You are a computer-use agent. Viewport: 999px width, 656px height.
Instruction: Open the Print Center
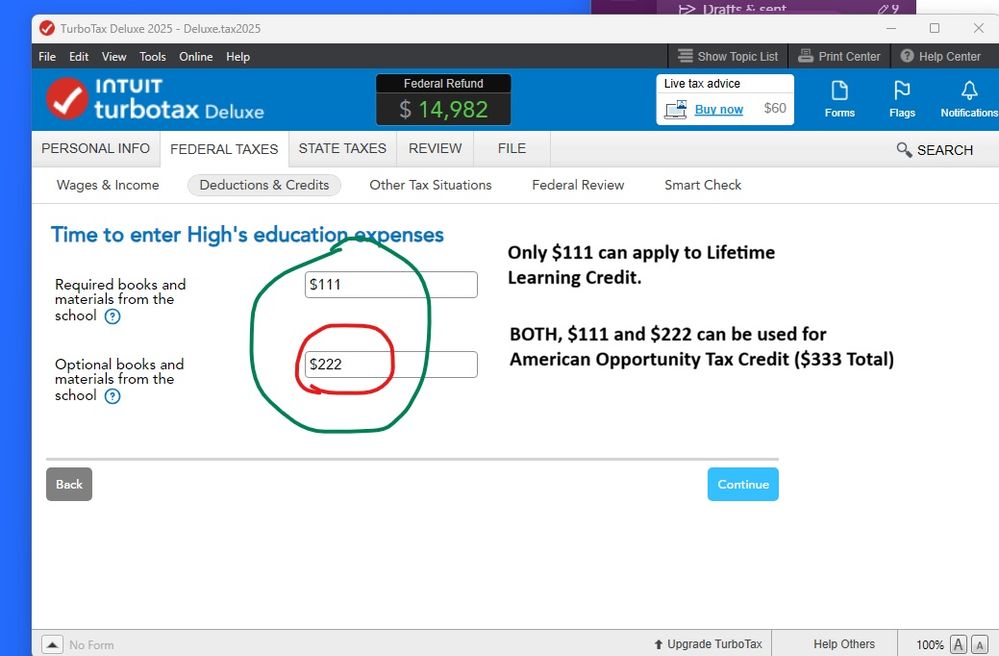point(839,57)
